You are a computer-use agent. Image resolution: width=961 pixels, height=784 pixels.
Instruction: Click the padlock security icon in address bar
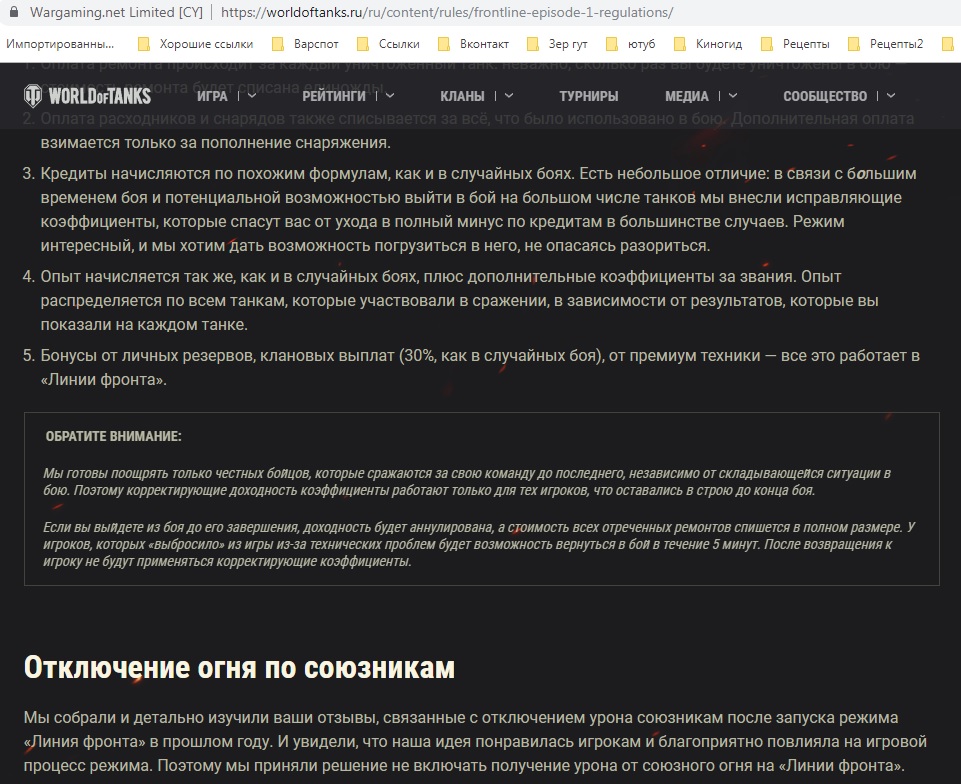pyautogui.click(x=14, y=12)
